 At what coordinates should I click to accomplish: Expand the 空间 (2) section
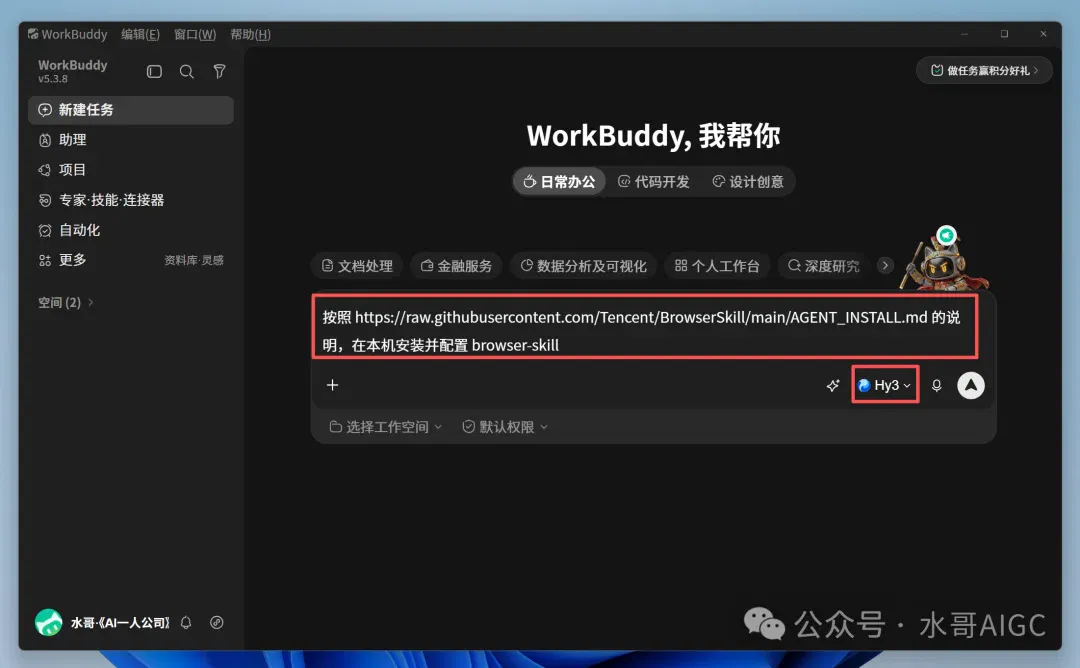[66, 302]
